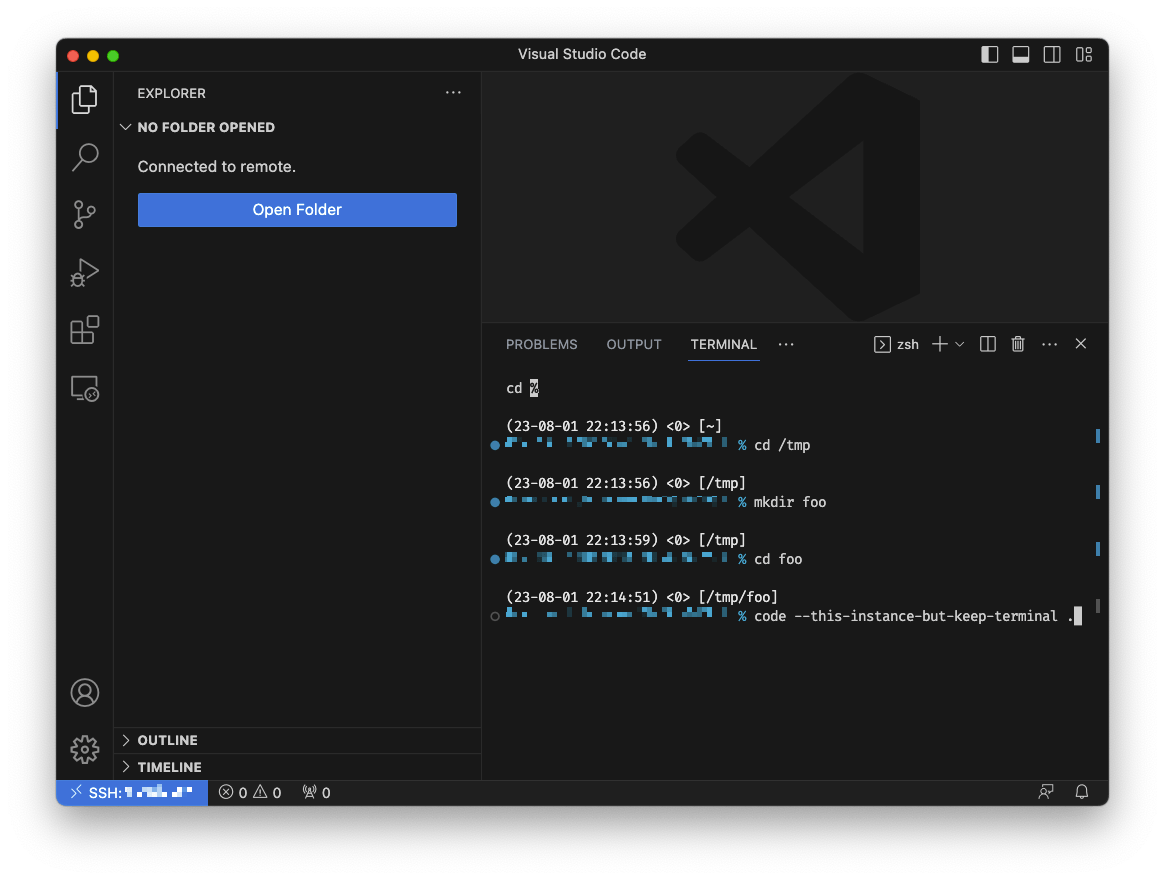Toggle secondary side bar visibility
1165x880 pixels.
click(1052, 54)
